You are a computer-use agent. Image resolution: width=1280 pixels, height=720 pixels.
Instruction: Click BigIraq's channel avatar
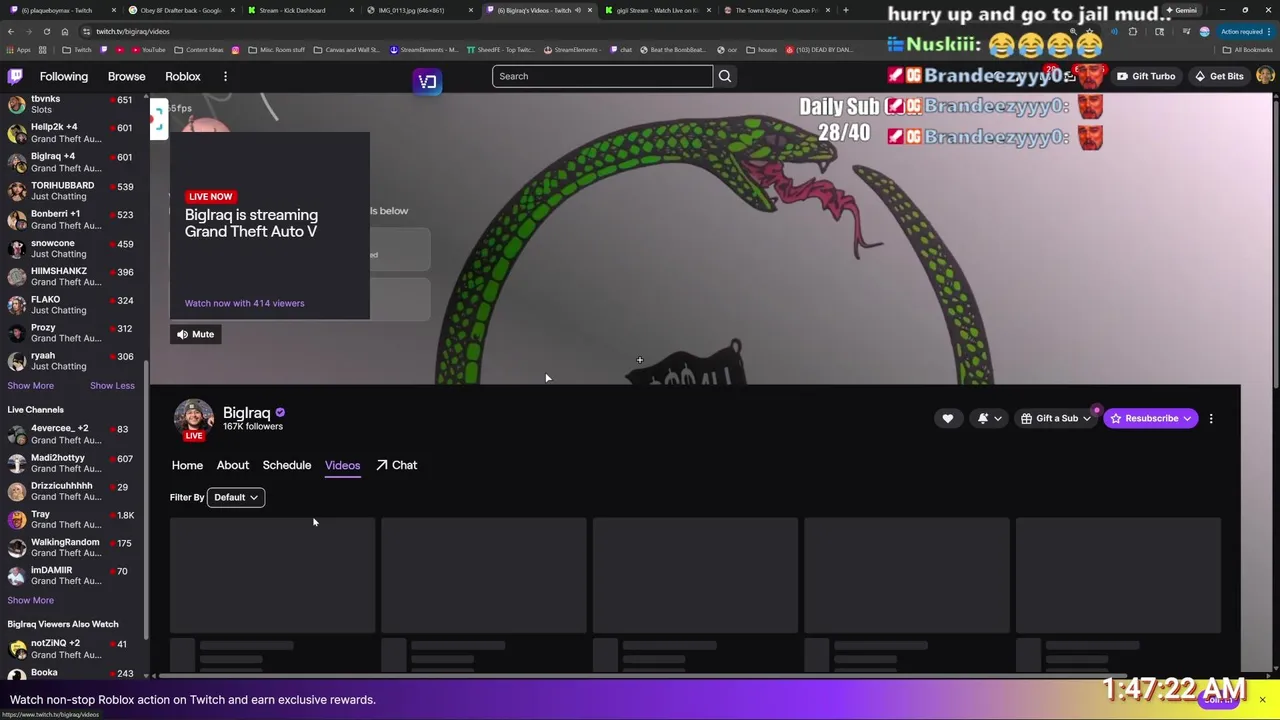[193, 418]
